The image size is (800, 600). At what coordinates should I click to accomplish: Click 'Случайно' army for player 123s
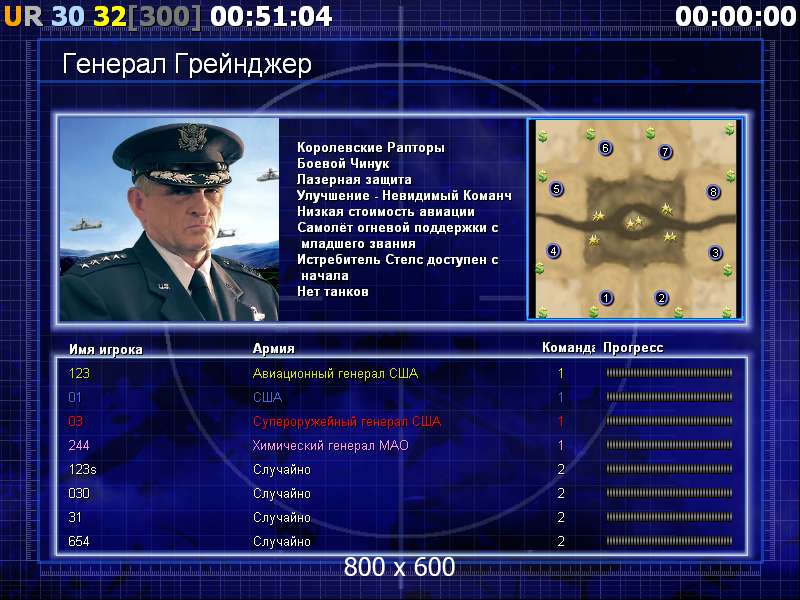click(x=282, y=469)
